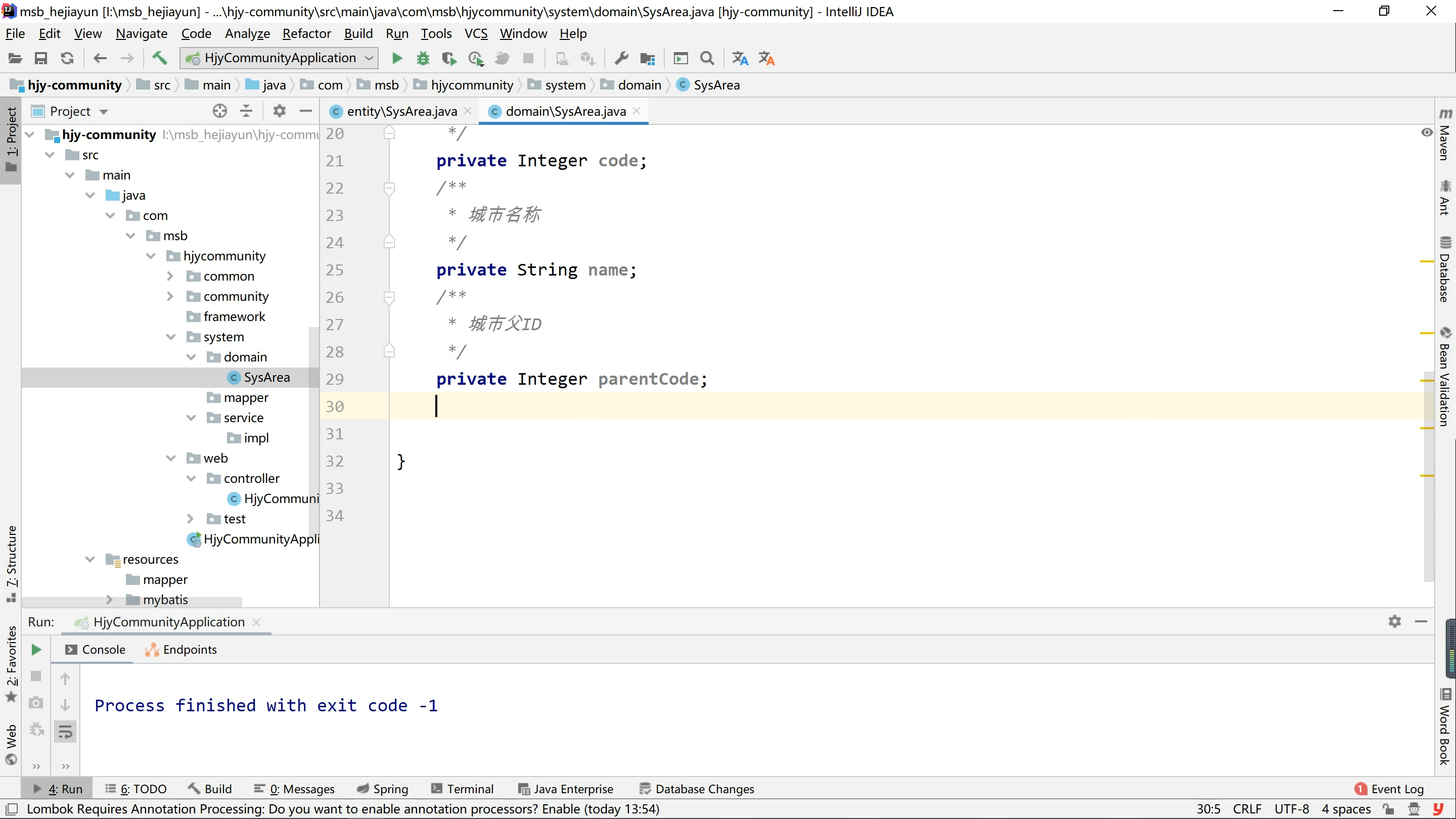Click the down arrow in console toolbar
1456x819 pixels.
click(66, 704)
